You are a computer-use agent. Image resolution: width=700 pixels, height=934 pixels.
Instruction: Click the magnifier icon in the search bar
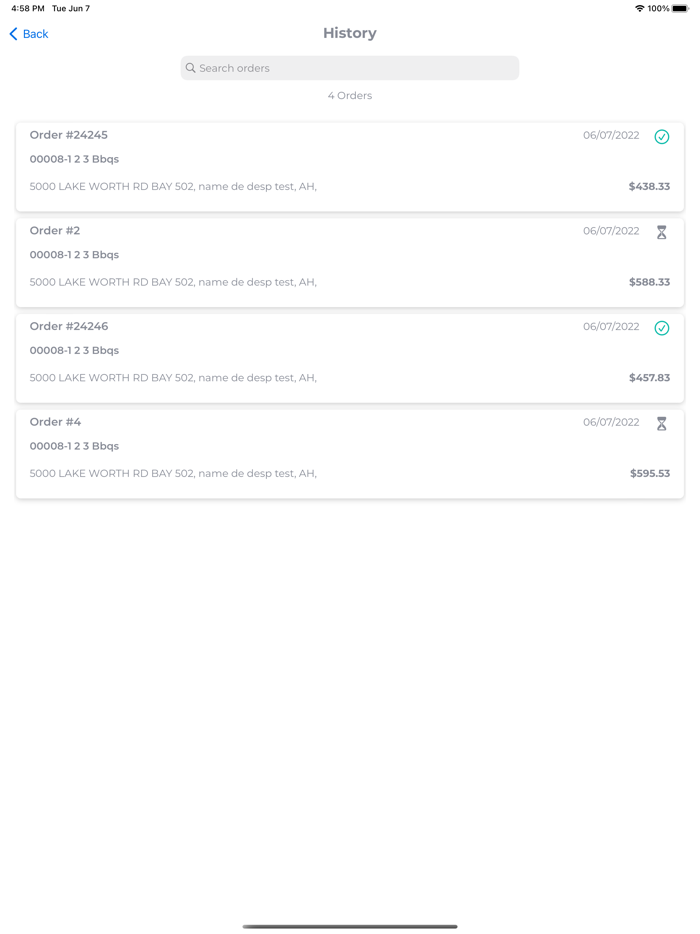click(190, 68)
